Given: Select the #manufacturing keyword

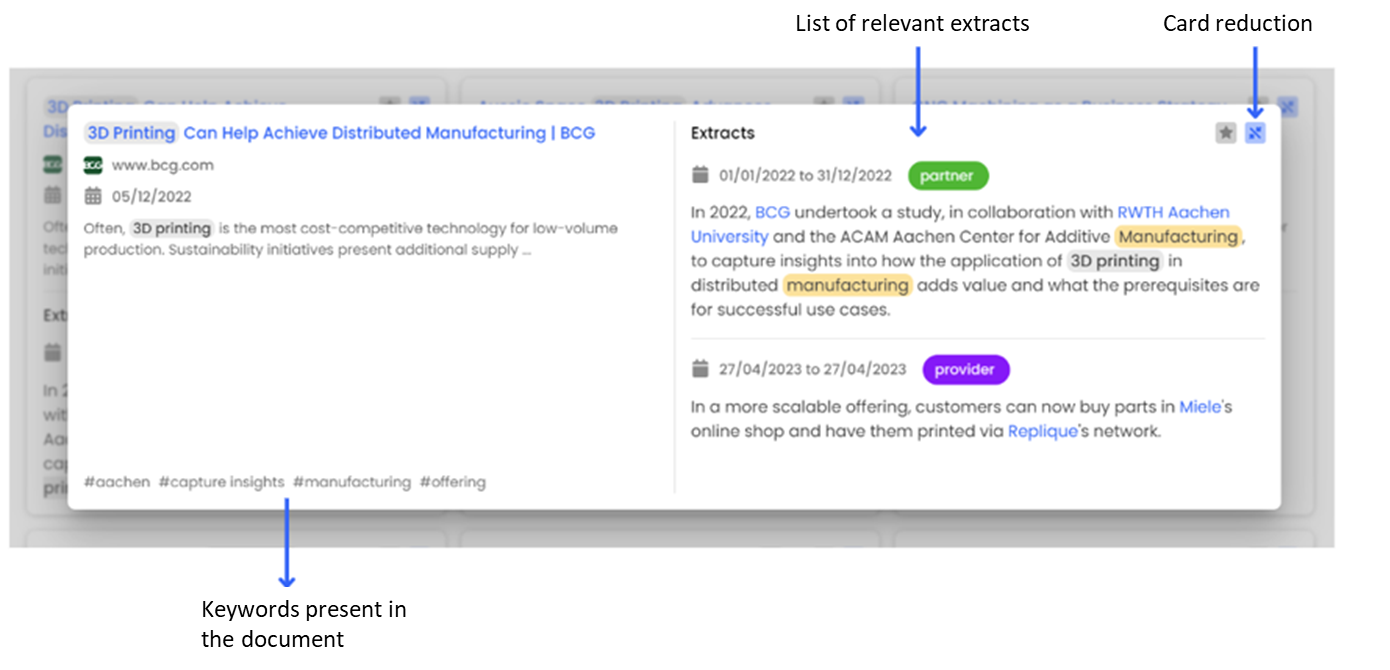Looking at the screenshot, I should (x=352, y=482).
